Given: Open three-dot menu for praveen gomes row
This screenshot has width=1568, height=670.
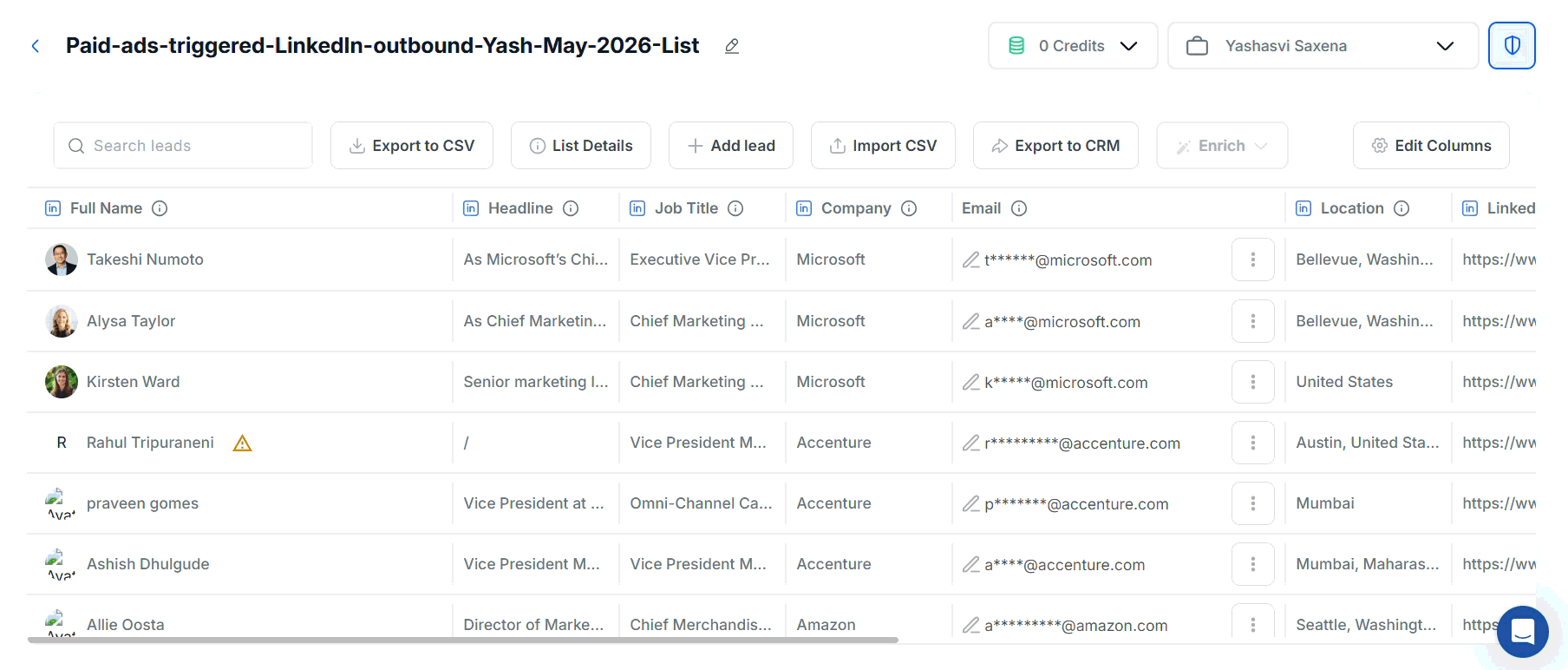Looking at the screenshot, I should pos(1253,503).
